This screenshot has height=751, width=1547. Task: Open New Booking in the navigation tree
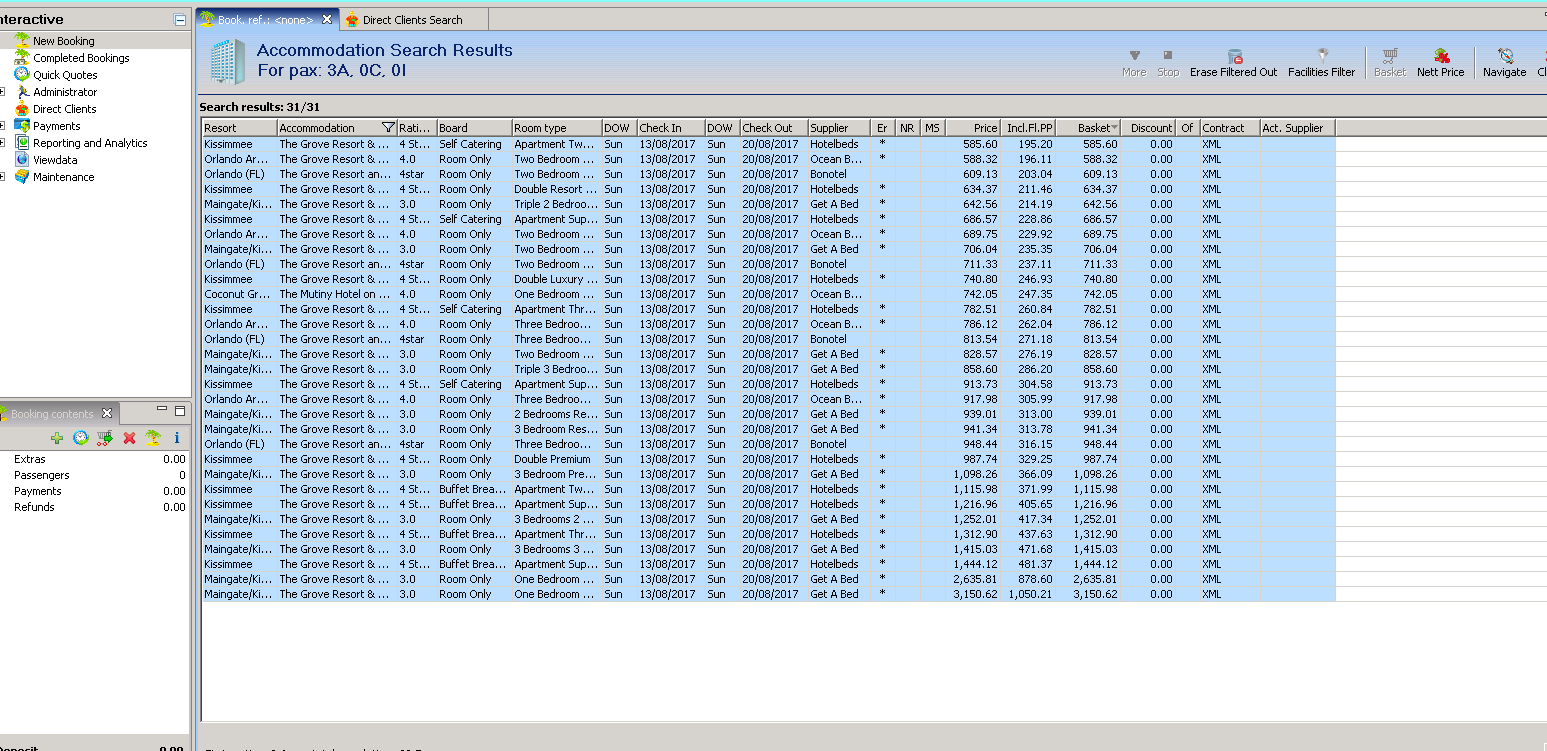[63, 41]
